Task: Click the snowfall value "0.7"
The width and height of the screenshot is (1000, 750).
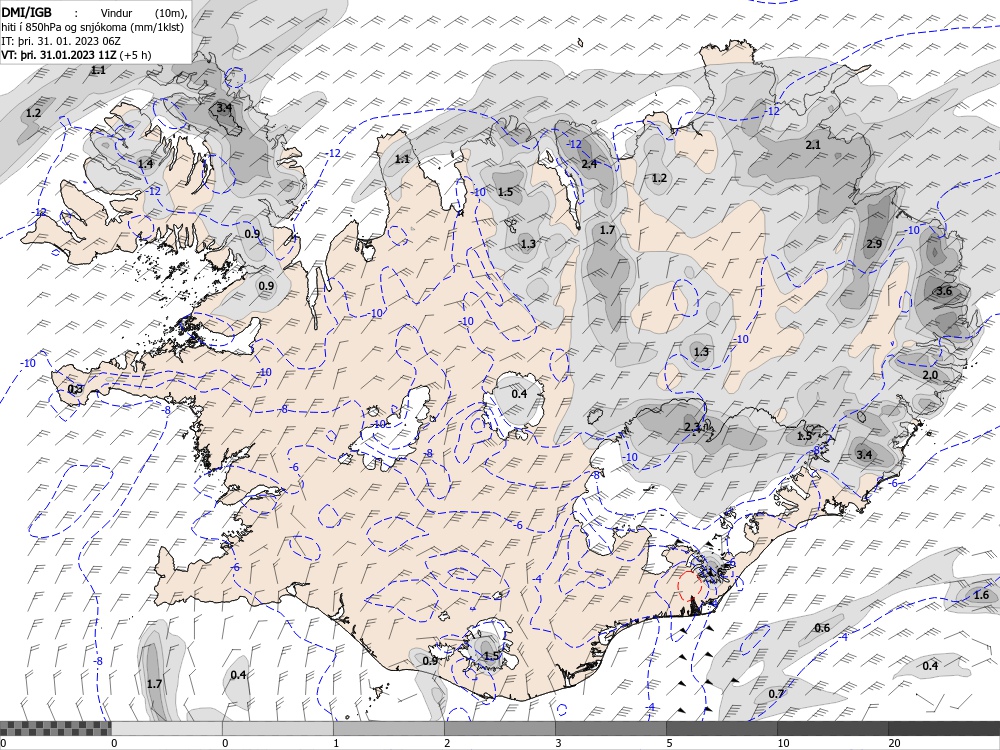Action: click(x=776, y=694)
